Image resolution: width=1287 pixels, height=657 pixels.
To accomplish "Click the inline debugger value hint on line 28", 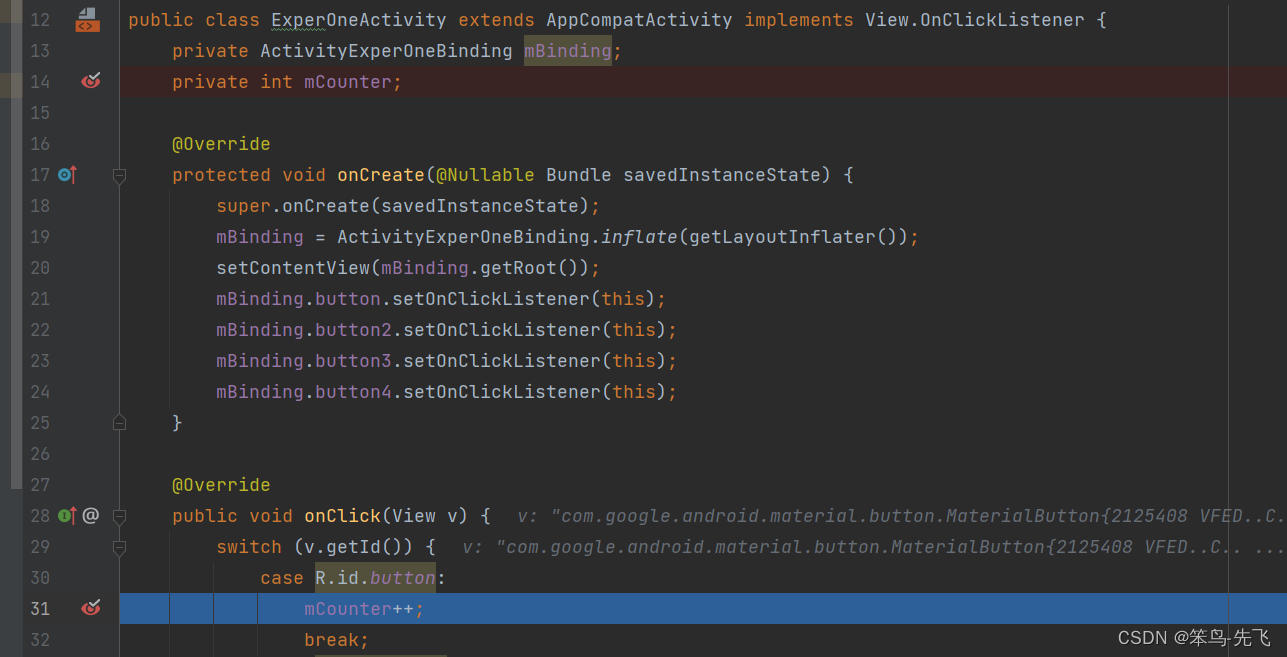I will point(901,516).
